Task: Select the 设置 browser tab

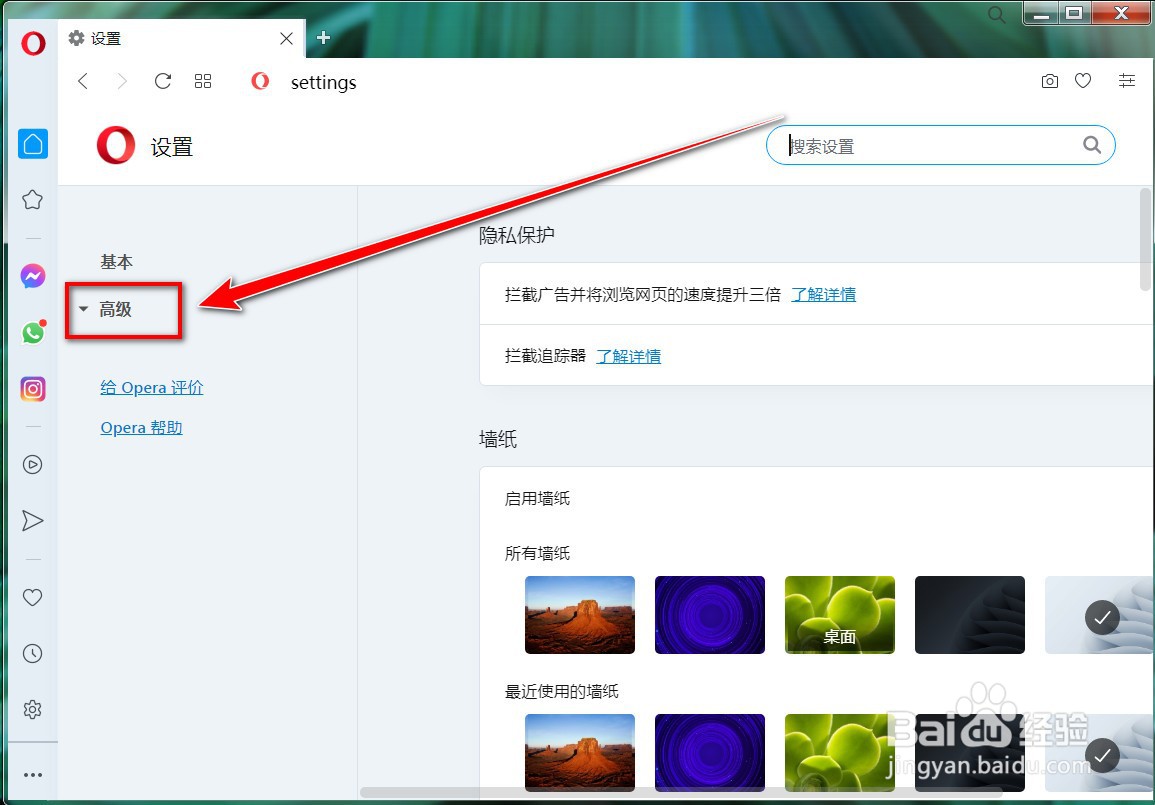Action: (x=181, y=38)
